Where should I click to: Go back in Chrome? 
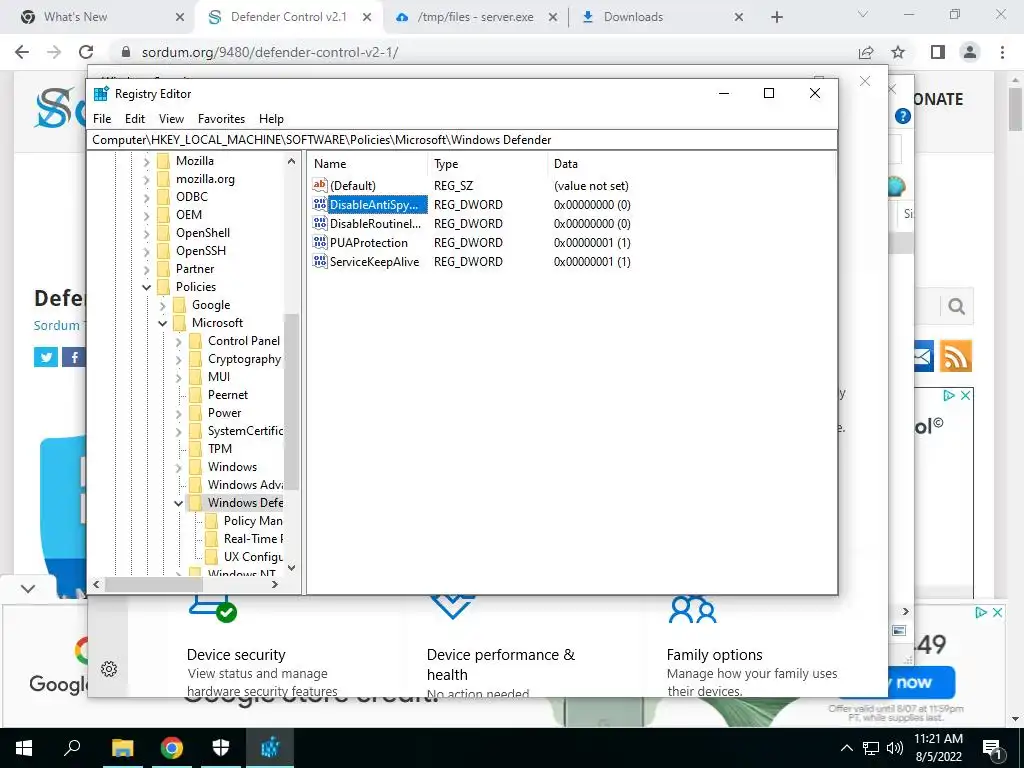[x=22, y=52]
